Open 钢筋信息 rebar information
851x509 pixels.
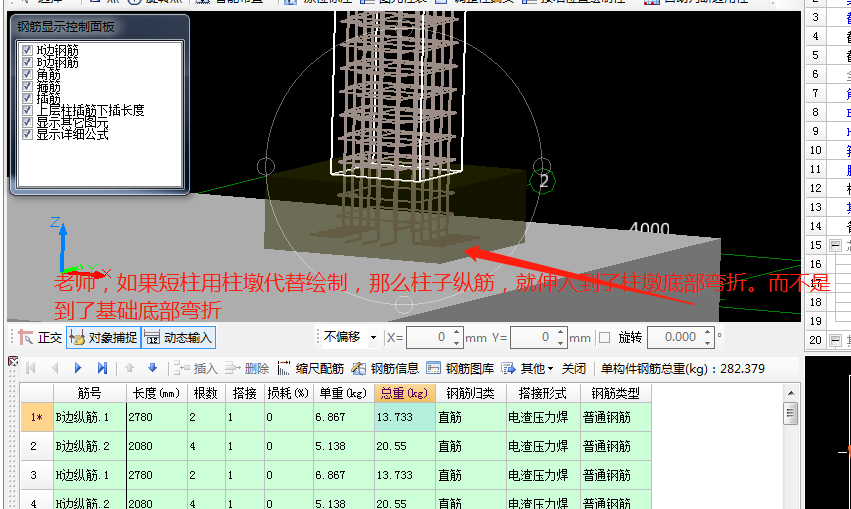pos(385,369)
